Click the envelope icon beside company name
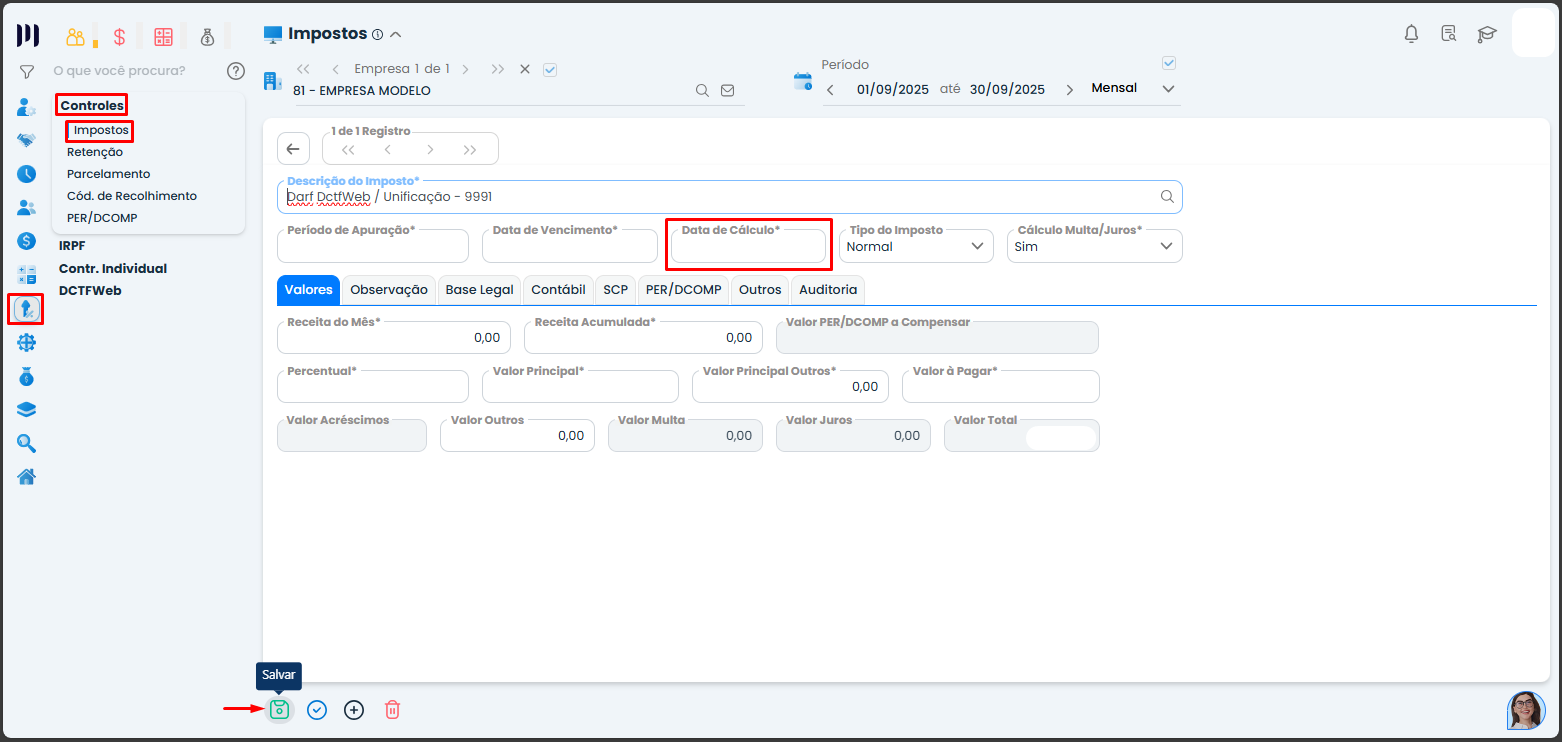 pos(727,90)
